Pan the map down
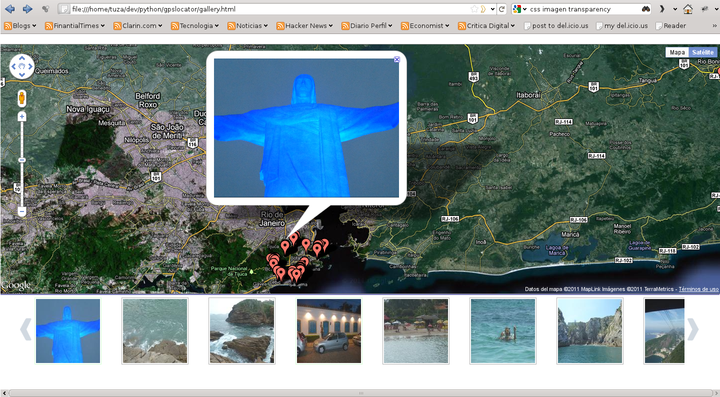720x397 pixels. click(x=22, y=75)
